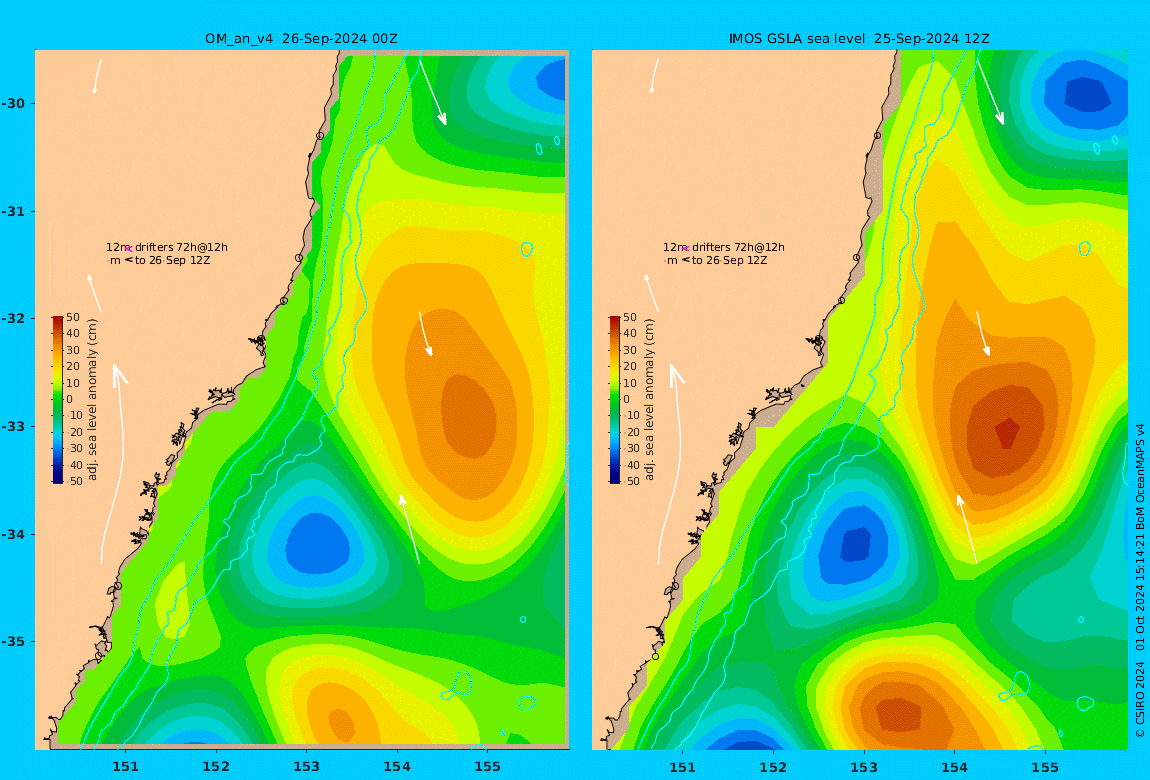Click longitude label "152" under OM_an_v4 map
Screen dimensions: 1150x780
pos(216,767)
